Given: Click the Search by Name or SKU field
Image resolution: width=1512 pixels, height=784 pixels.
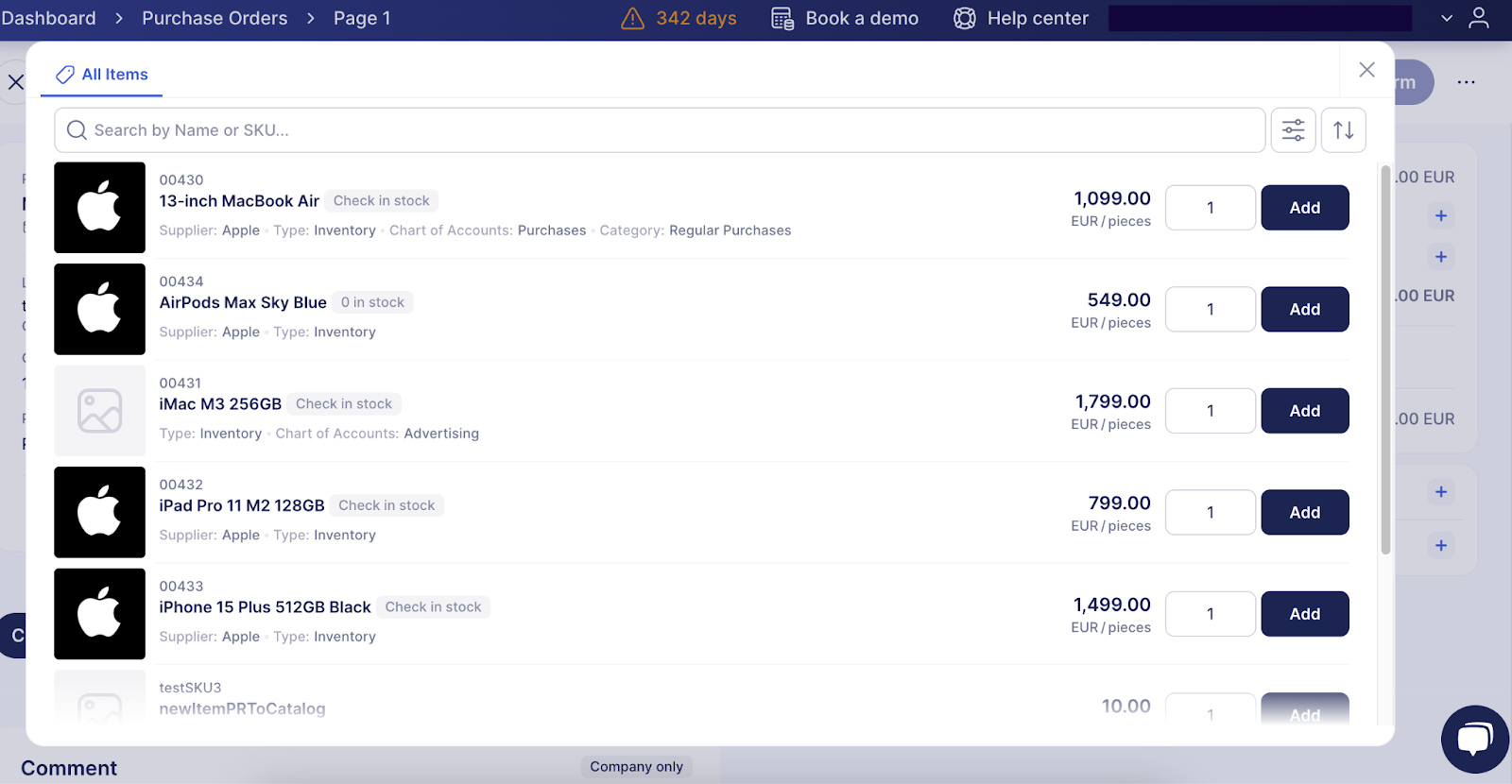Looking at the screenshot, I should pyautogui.click(x=661, y=130).
